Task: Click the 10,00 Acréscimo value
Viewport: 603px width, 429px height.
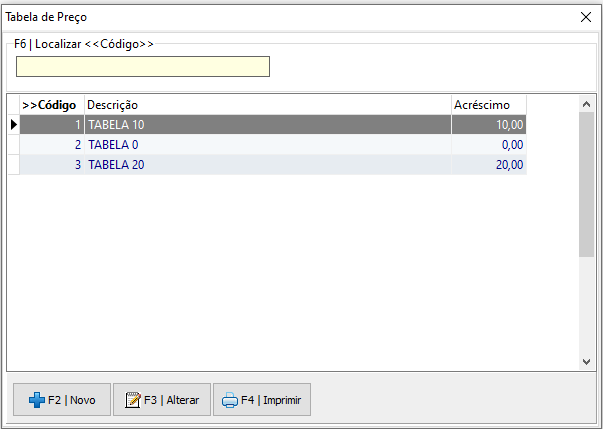Action: click(508, 125)
